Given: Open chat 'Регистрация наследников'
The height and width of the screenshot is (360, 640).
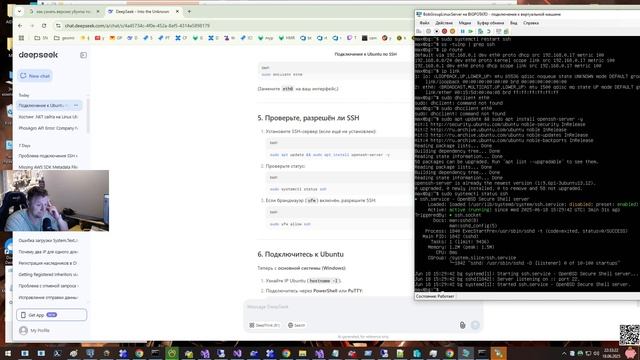Looking at the screenshot, I should [x=48, y=263].
